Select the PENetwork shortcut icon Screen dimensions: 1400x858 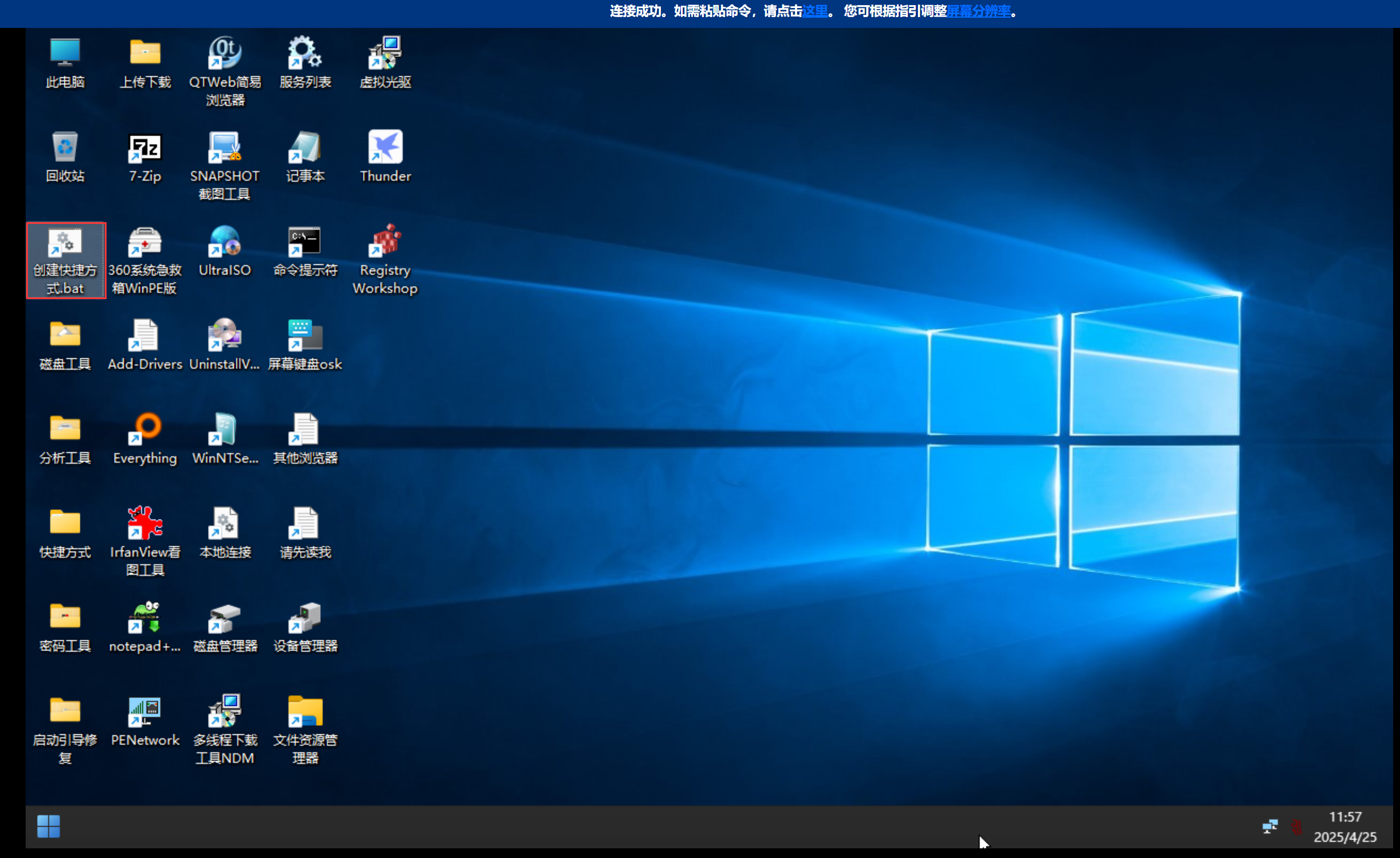(x=145, y=712)
